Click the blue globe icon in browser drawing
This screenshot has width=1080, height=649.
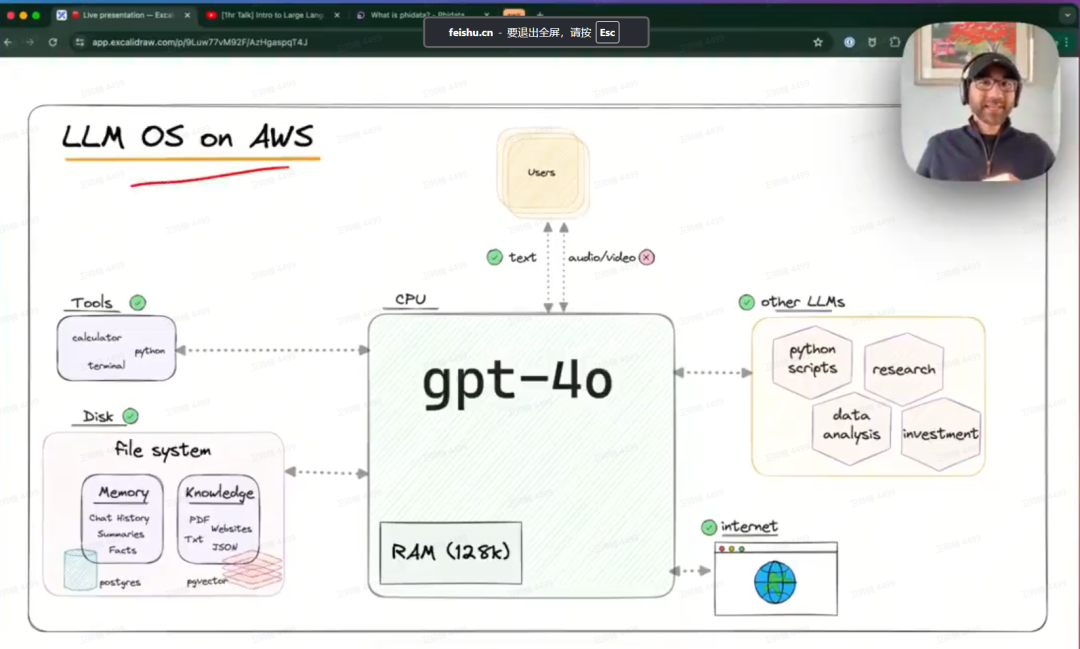pyautogui.click(x=775, y=582)
